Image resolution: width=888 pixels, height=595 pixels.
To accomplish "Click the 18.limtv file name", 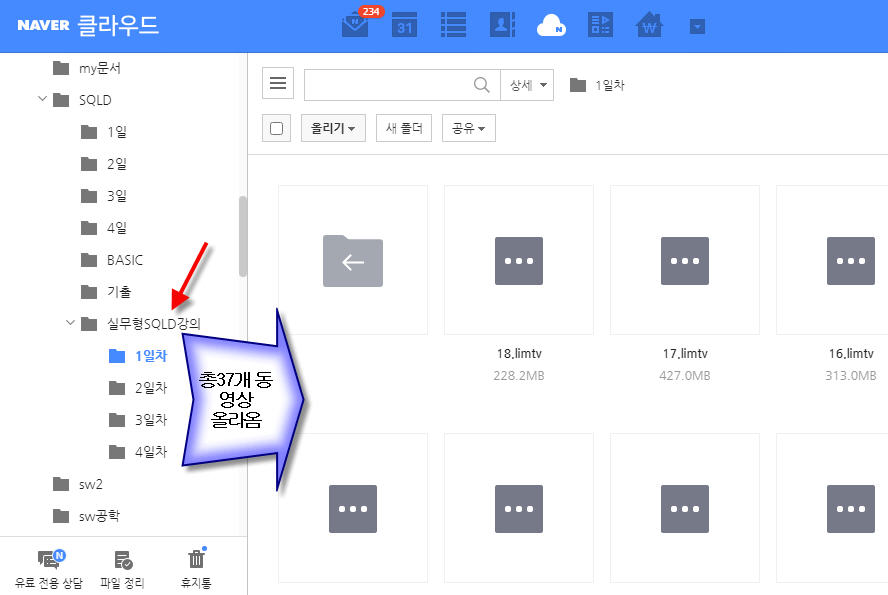I will (x=519, y=354).
